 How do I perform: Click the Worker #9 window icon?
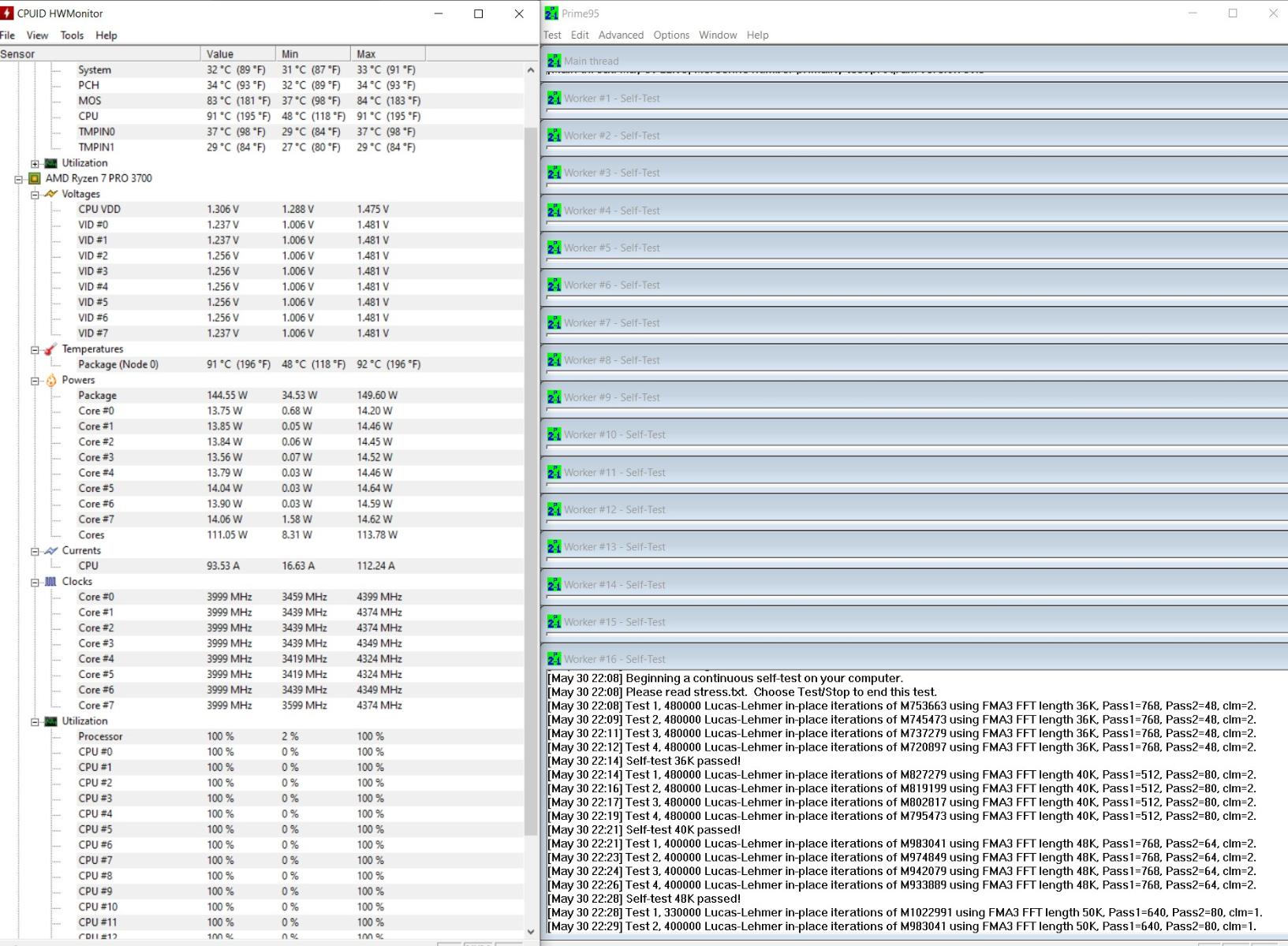(554, 397)
